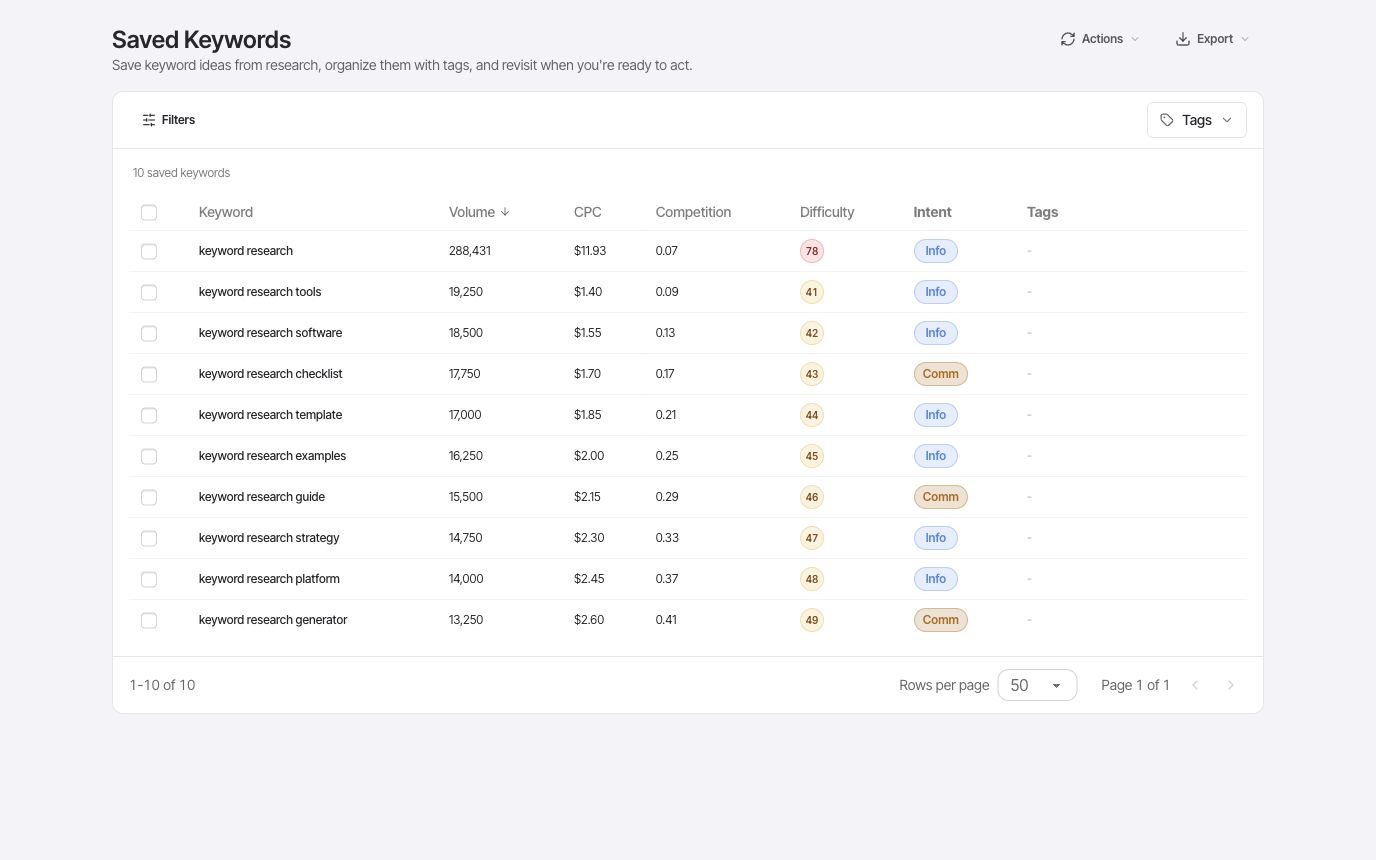Tick the 'keyword research platform' checkbox
1376x860 pixels.
[149, 579]
